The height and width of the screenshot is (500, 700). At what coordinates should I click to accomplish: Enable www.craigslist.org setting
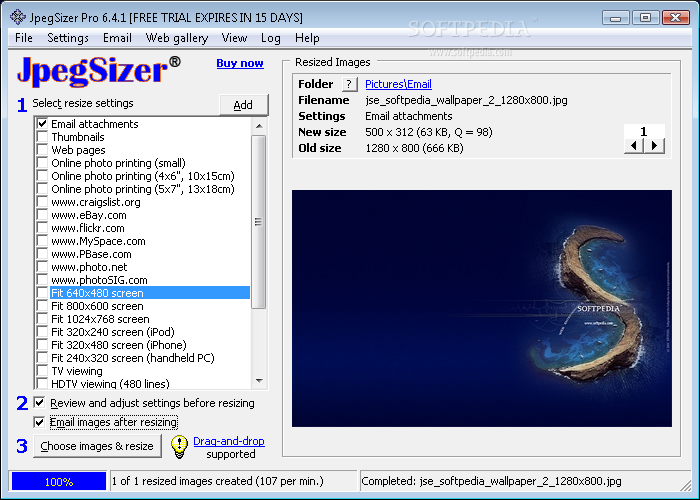tap(42, 201)
